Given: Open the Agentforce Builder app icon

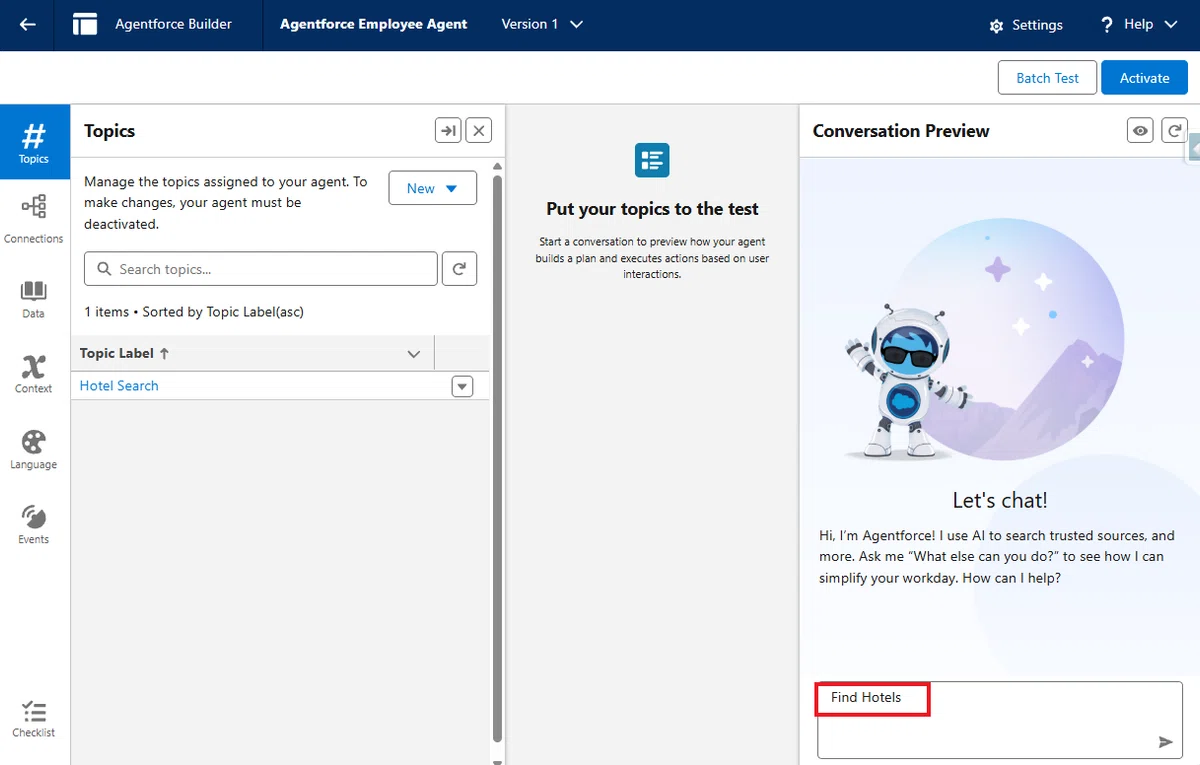Looking at the screenshot, I should (86, 25).
